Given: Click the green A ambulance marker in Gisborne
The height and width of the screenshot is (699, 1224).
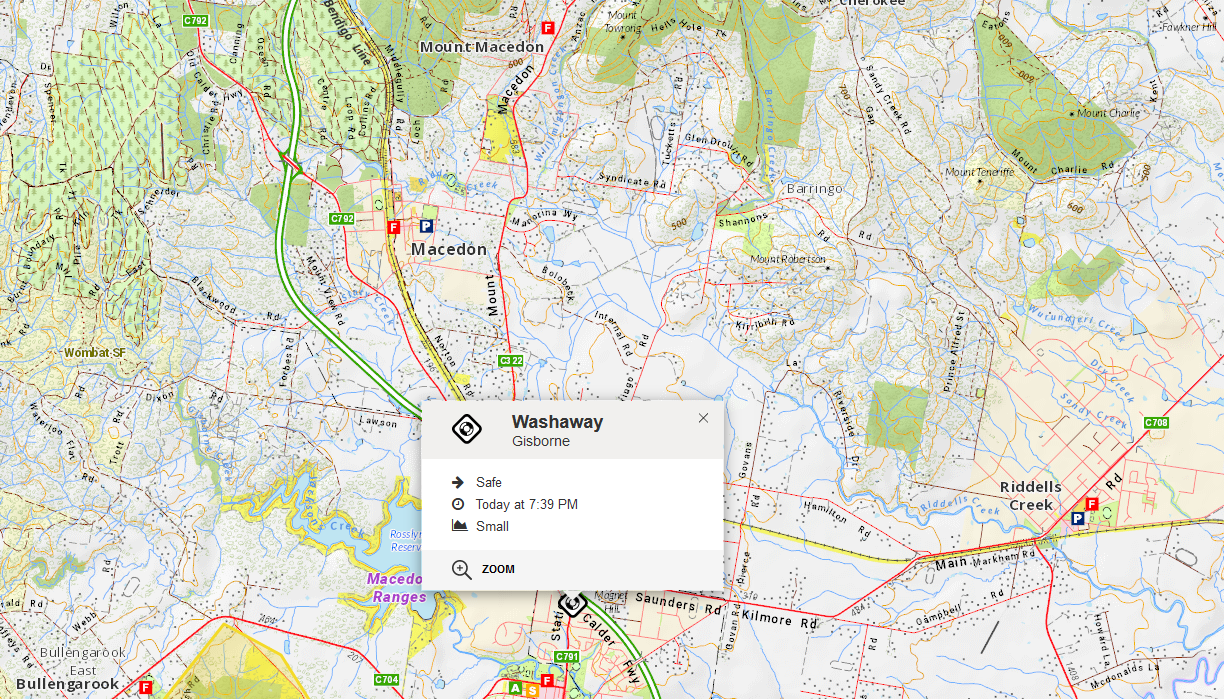Looking at the screenshot, I should (x=515, y=688).
